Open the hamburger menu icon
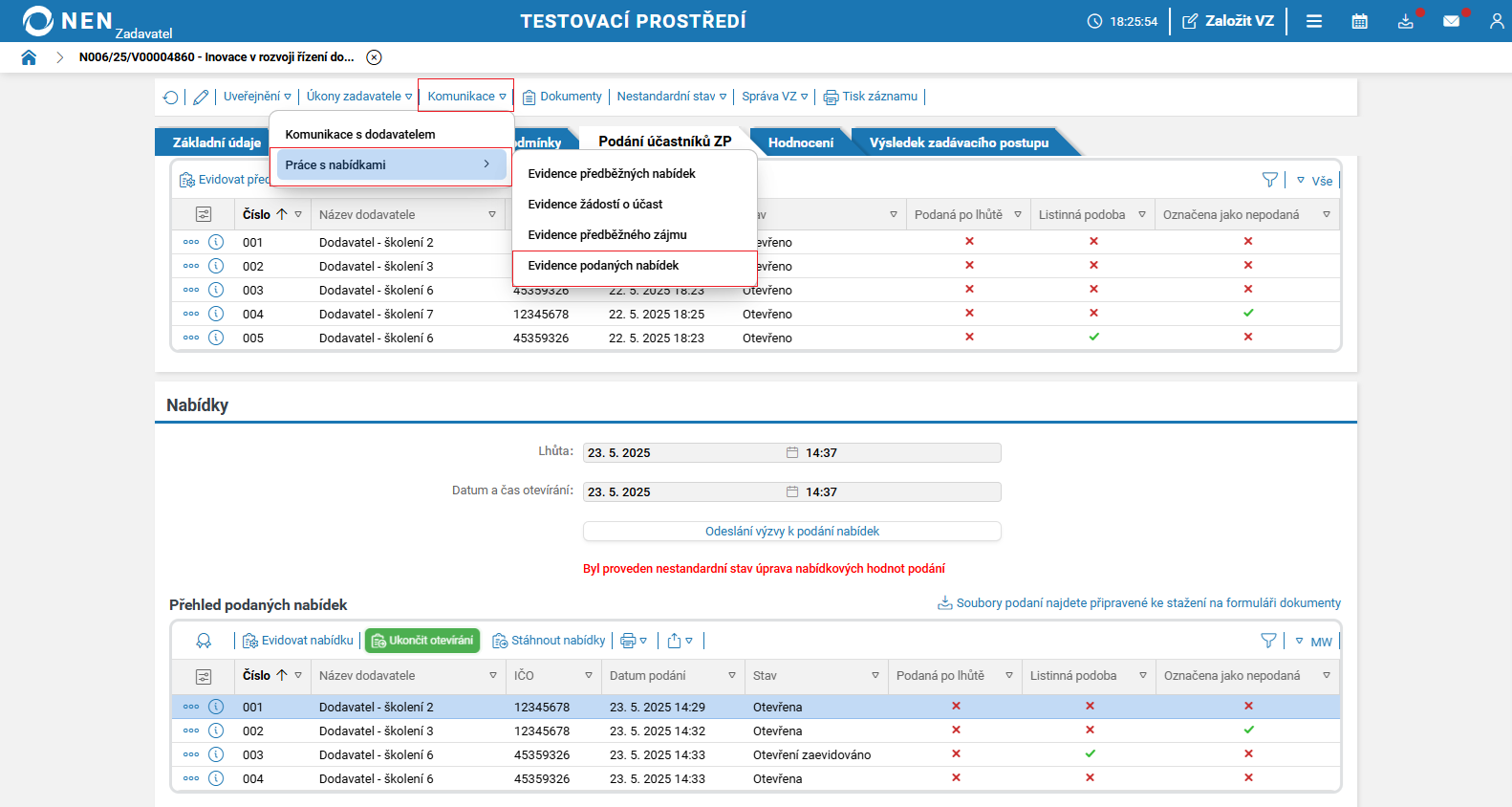Screen dimensions: 1512x807 [1314, 21]
